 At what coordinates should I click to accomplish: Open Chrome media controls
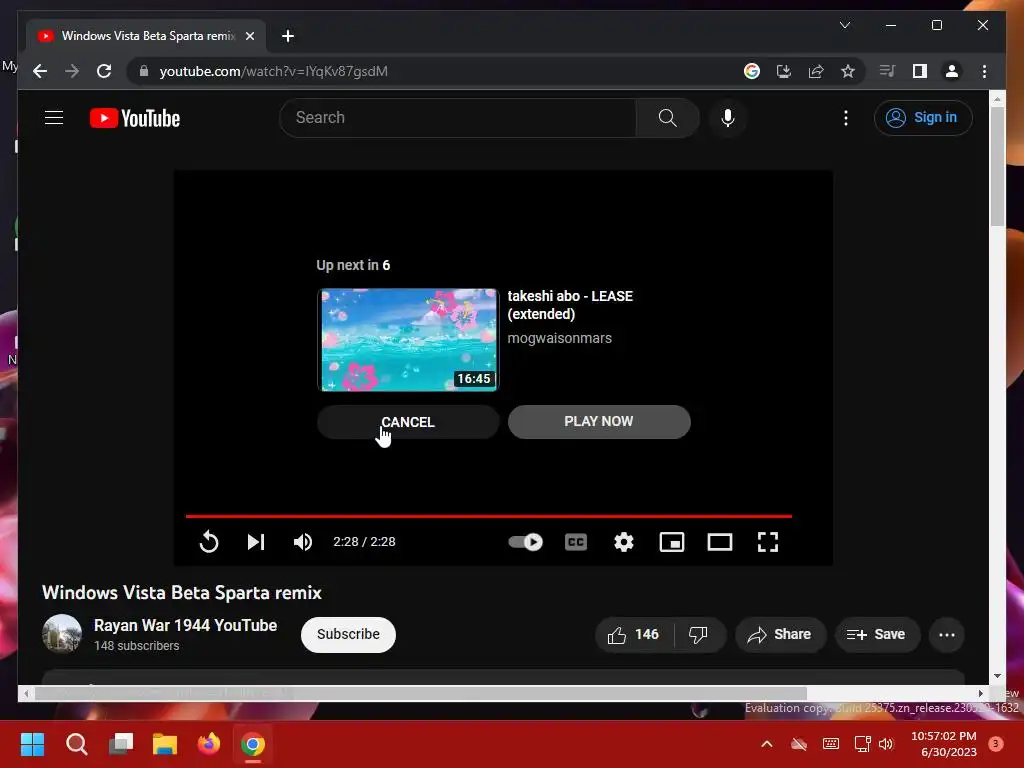[x=888, y=71]
